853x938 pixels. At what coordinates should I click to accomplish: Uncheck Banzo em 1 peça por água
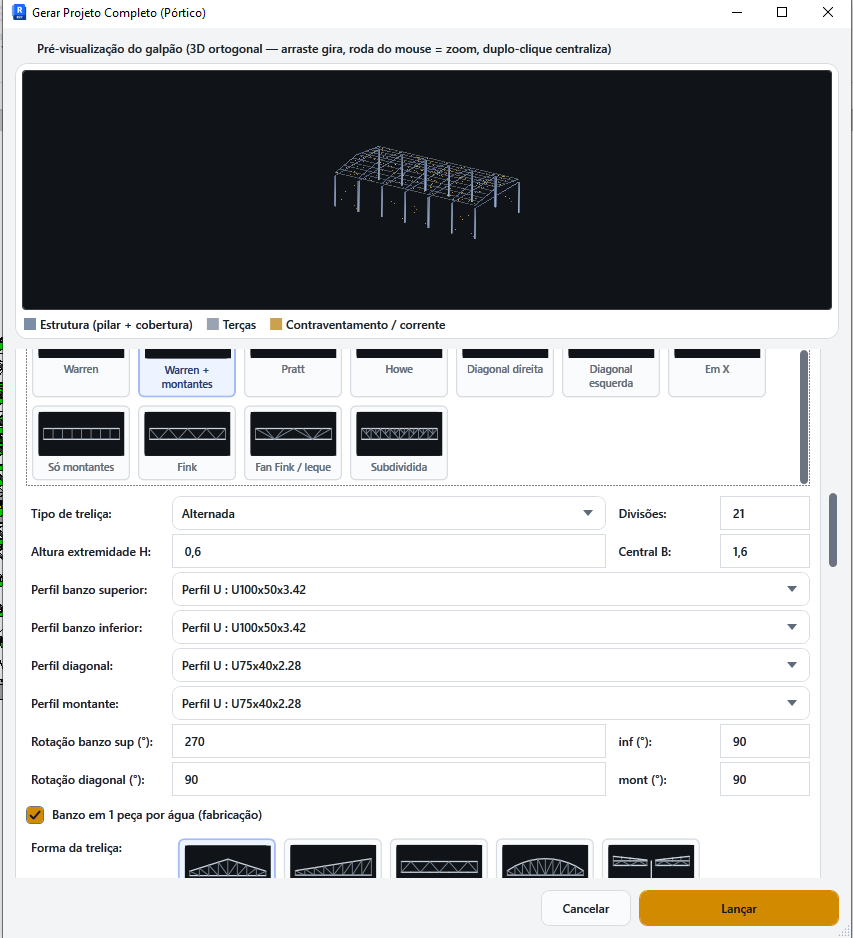pyautogui.click(x=35, y=815)
